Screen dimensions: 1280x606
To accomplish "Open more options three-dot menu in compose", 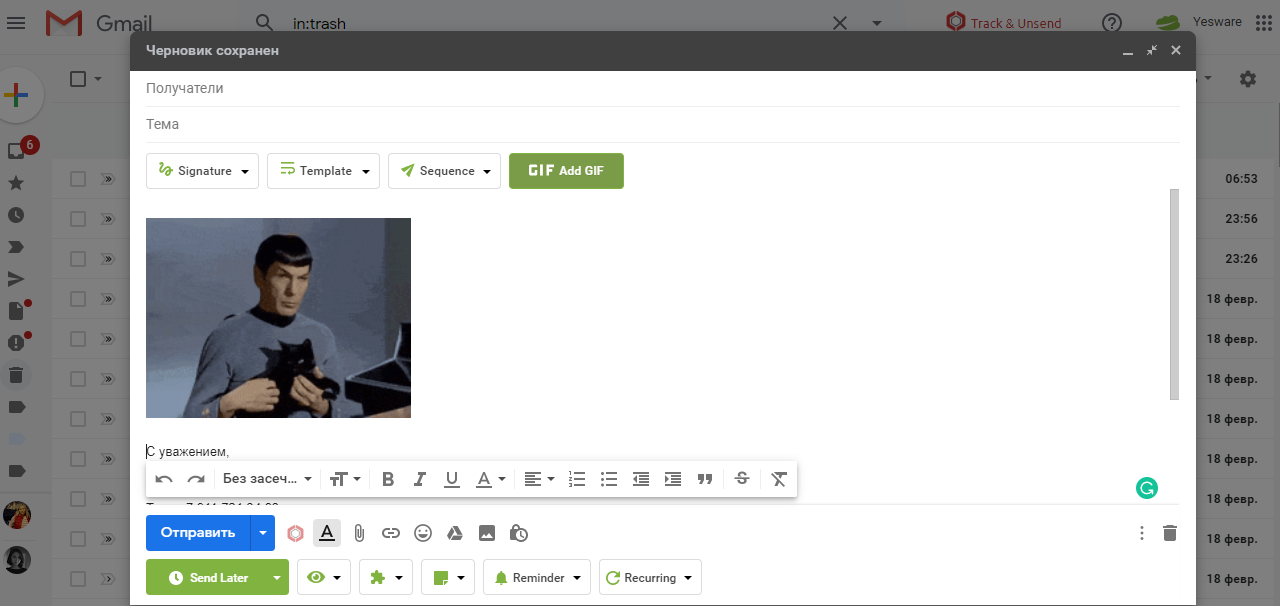I will pyautogui.click(x=1142, y=533).
